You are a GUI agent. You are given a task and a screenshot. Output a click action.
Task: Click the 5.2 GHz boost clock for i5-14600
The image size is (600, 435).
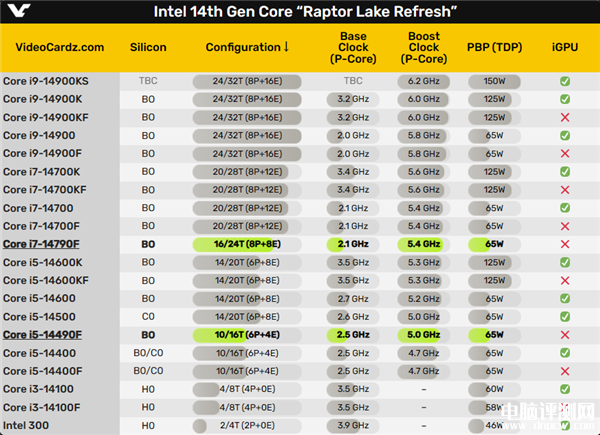[x=424, y=298]
